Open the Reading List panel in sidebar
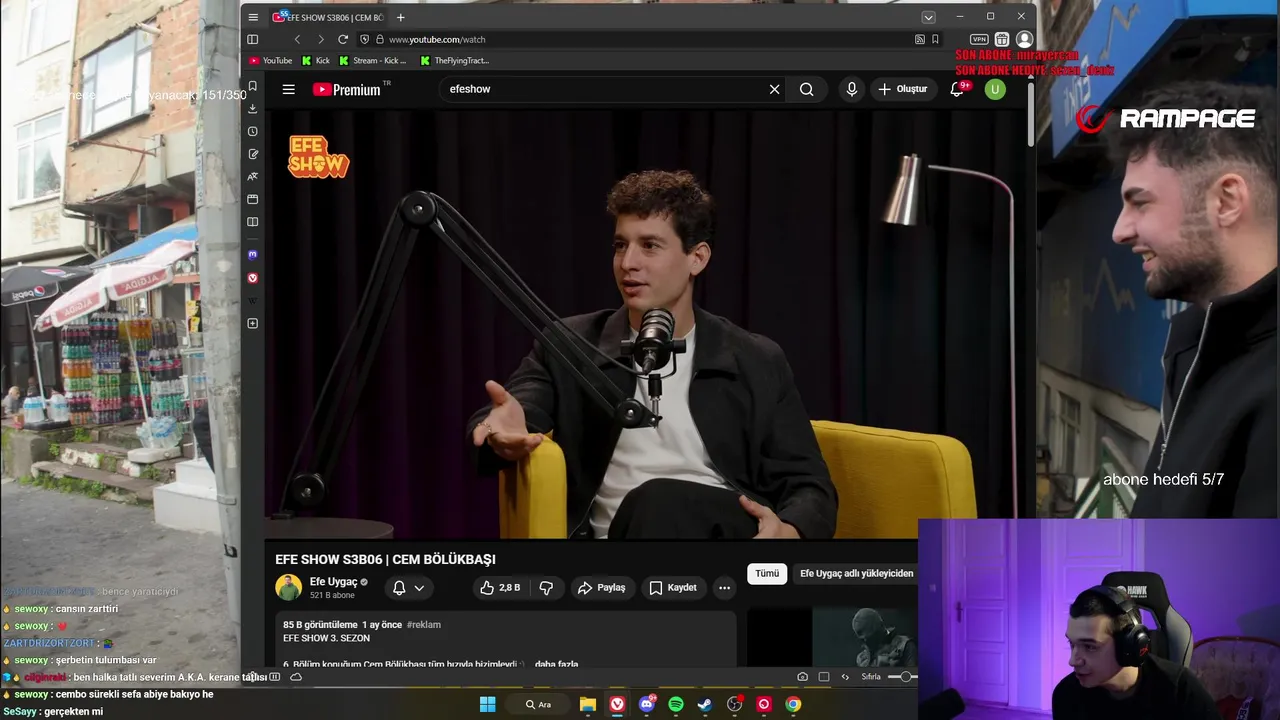The image size is (1280, 720). click(x=253, y=222)
